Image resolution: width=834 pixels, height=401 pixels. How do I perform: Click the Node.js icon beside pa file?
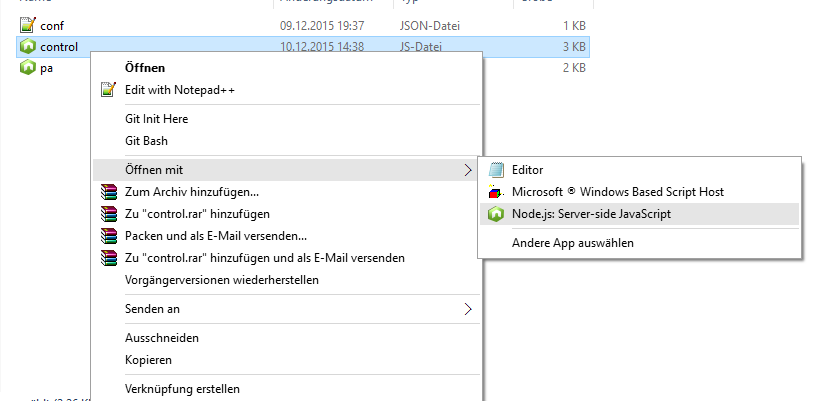(x=27, y=68)
